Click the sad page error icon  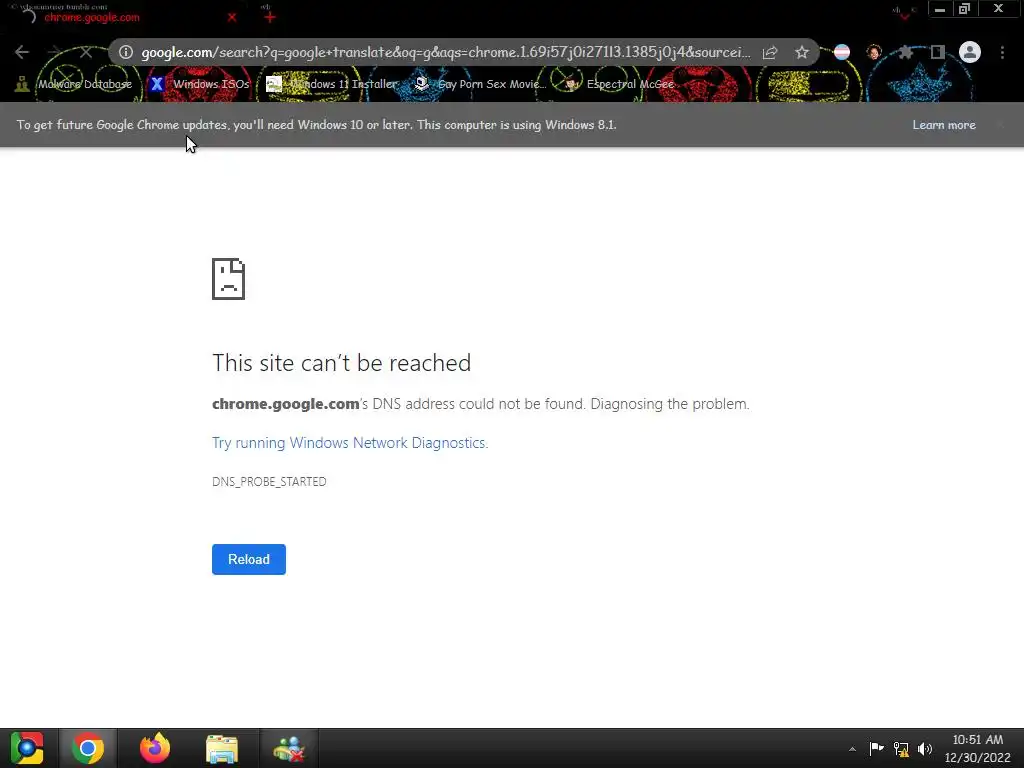(x=229, y=279)
